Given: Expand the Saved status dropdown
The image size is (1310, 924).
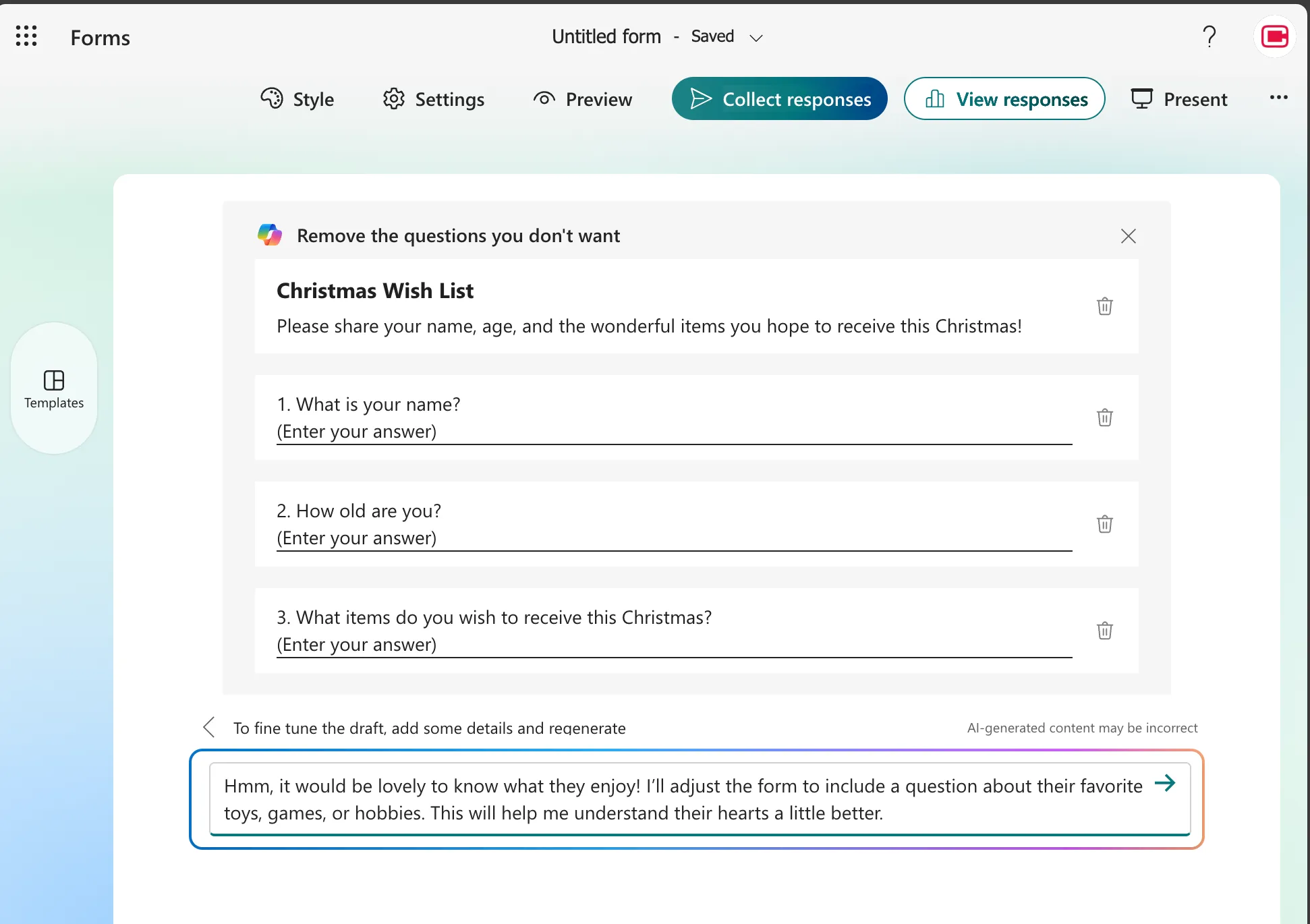Looking at the screenshot, I should tap(756, 38).
